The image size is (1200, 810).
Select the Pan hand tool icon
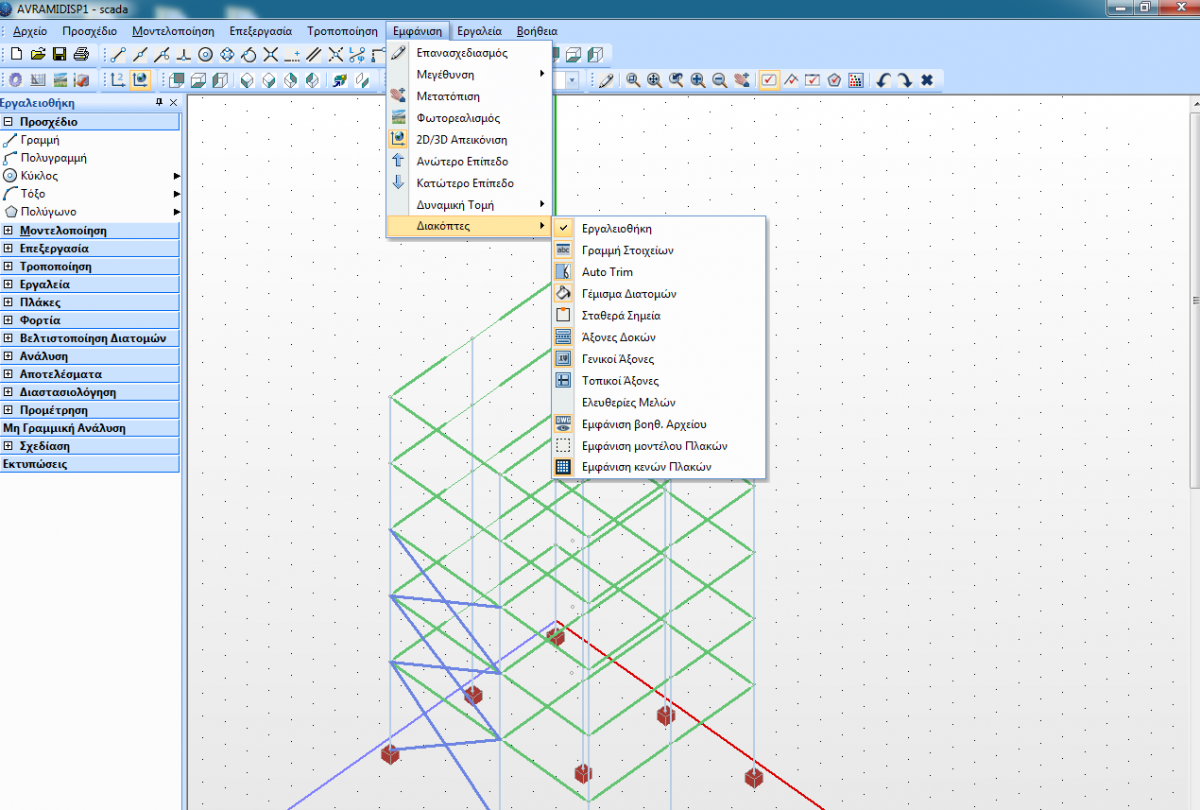click(741, 80)
